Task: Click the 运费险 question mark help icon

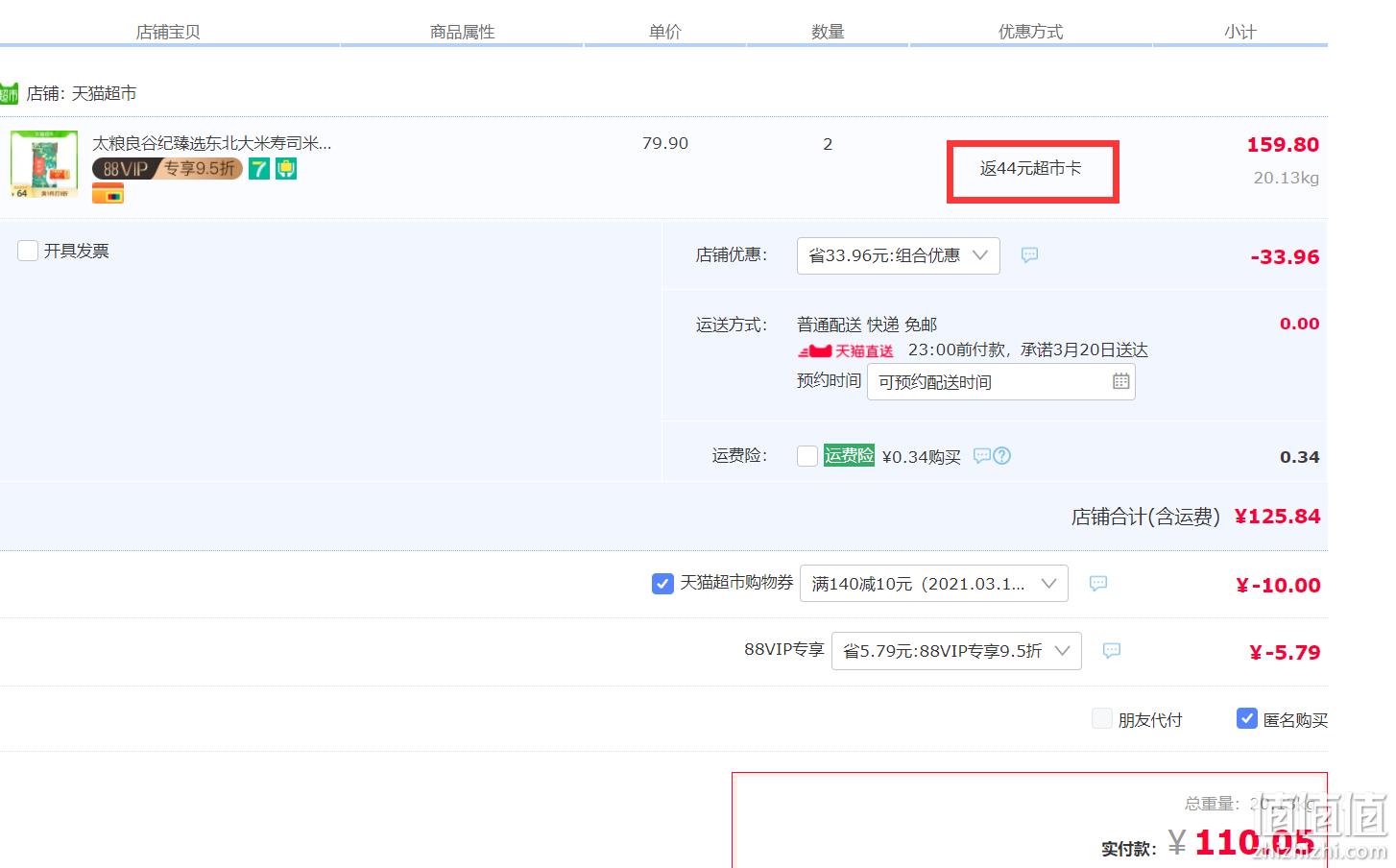Action: click(1002, 456)
